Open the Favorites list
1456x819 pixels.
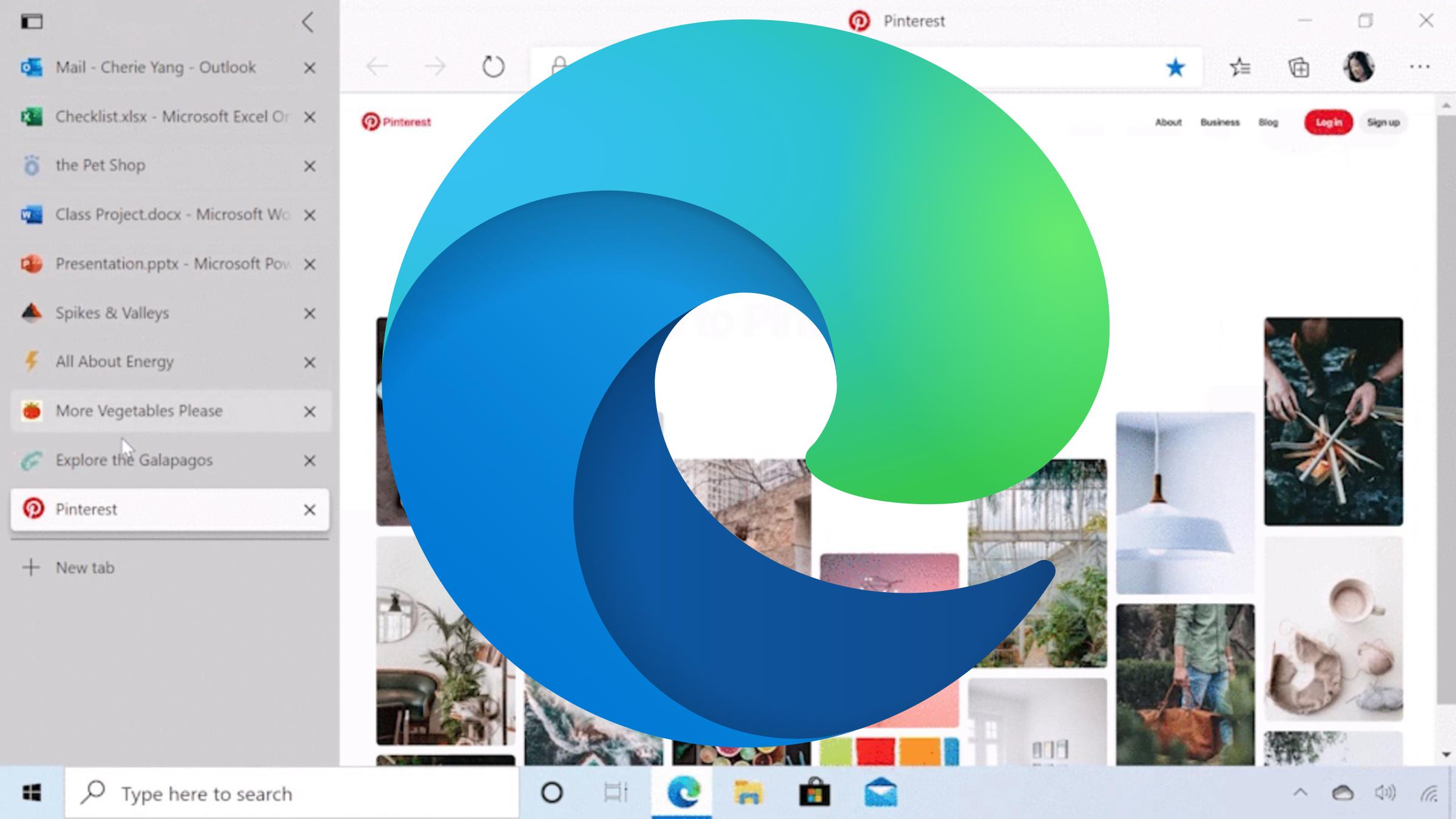pos(1241,67)
